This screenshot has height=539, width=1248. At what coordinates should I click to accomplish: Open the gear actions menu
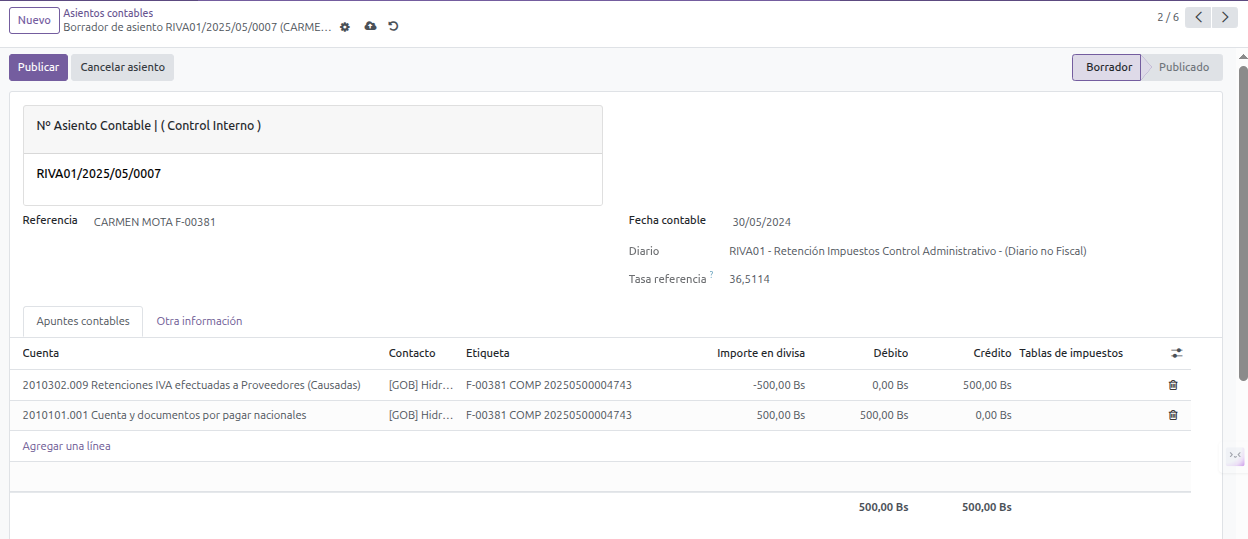(x=345, y=27)
